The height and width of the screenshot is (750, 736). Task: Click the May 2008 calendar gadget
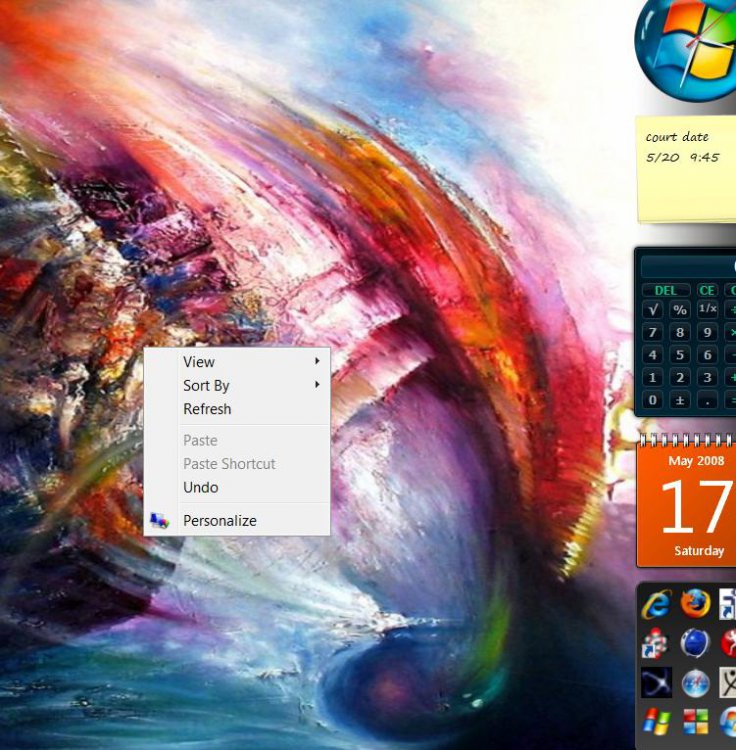686,500
